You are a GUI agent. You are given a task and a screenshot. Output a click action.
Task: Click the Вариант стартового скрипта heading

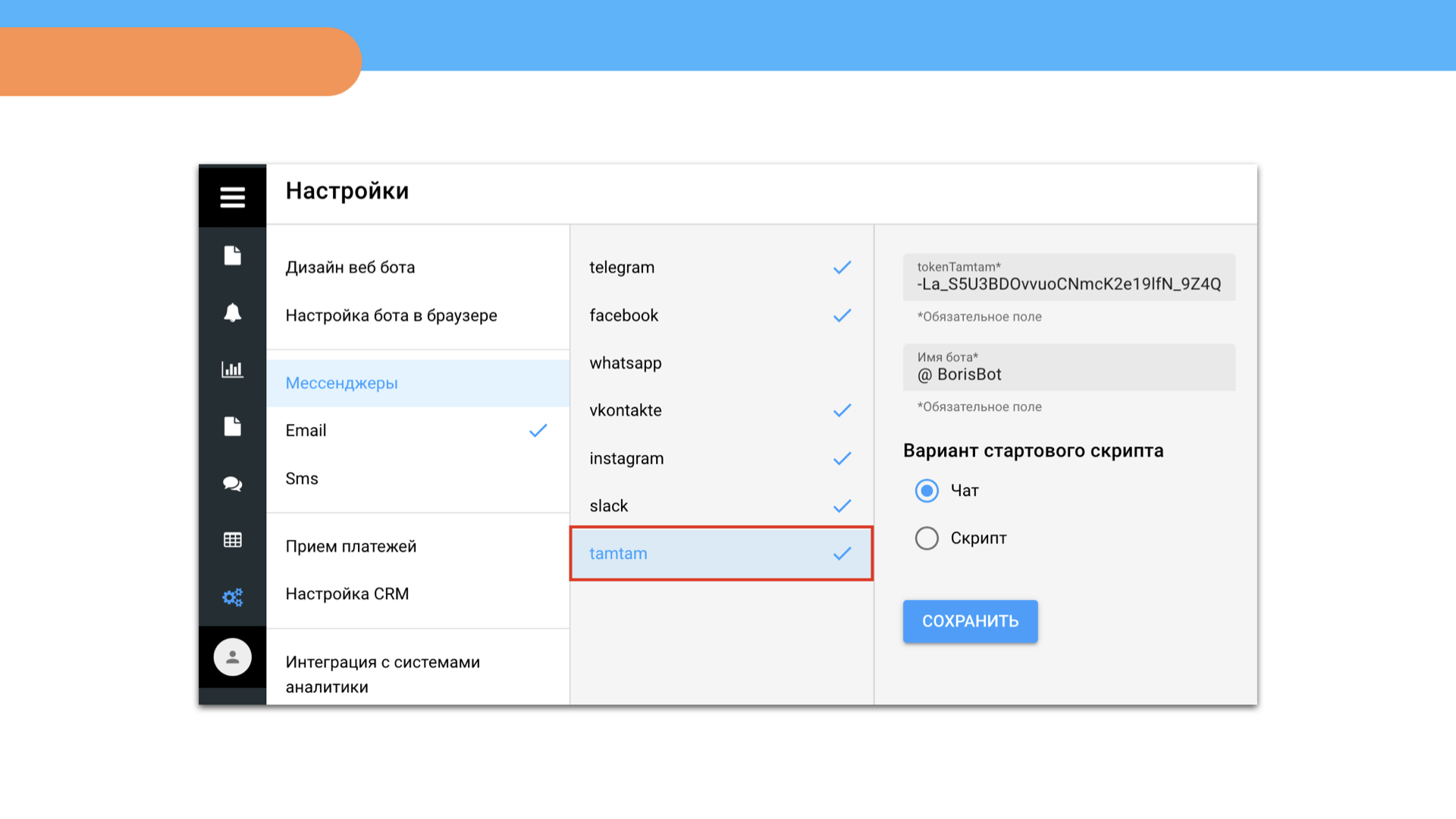click(1033, 450)
